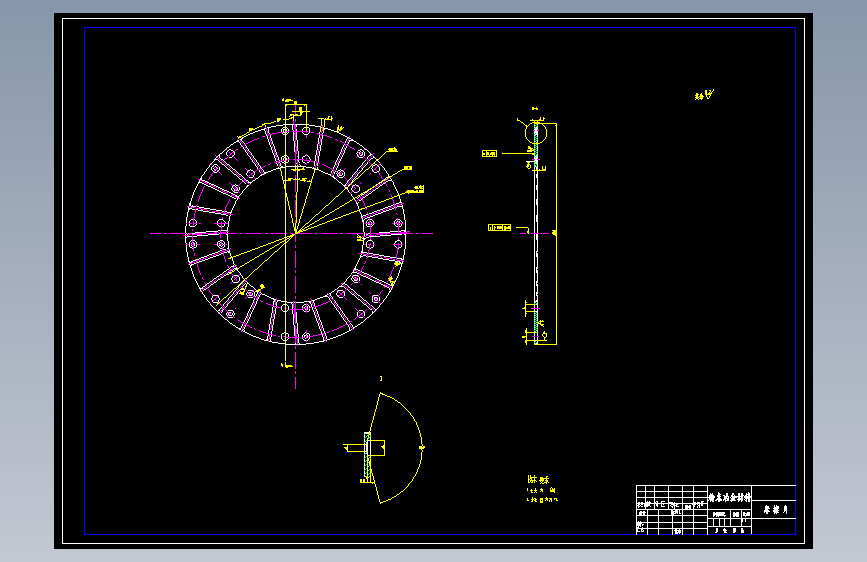
Task: Click the rivet hole at disc top
Action: coord(306,131)
